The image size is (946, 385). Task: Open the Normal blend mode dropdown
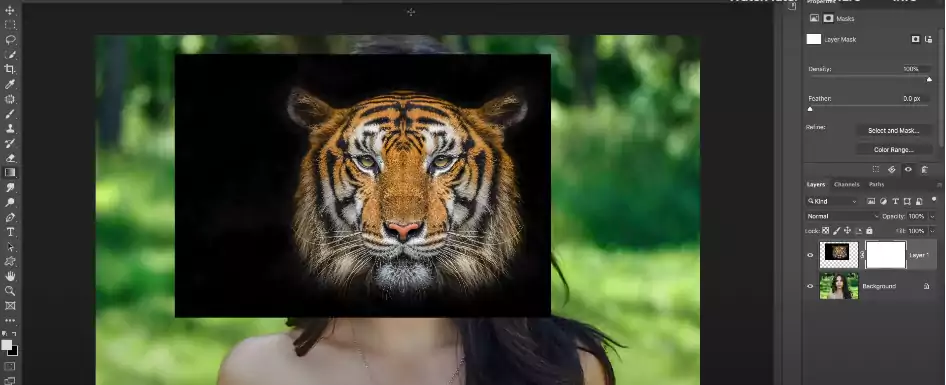click(843, 216)
